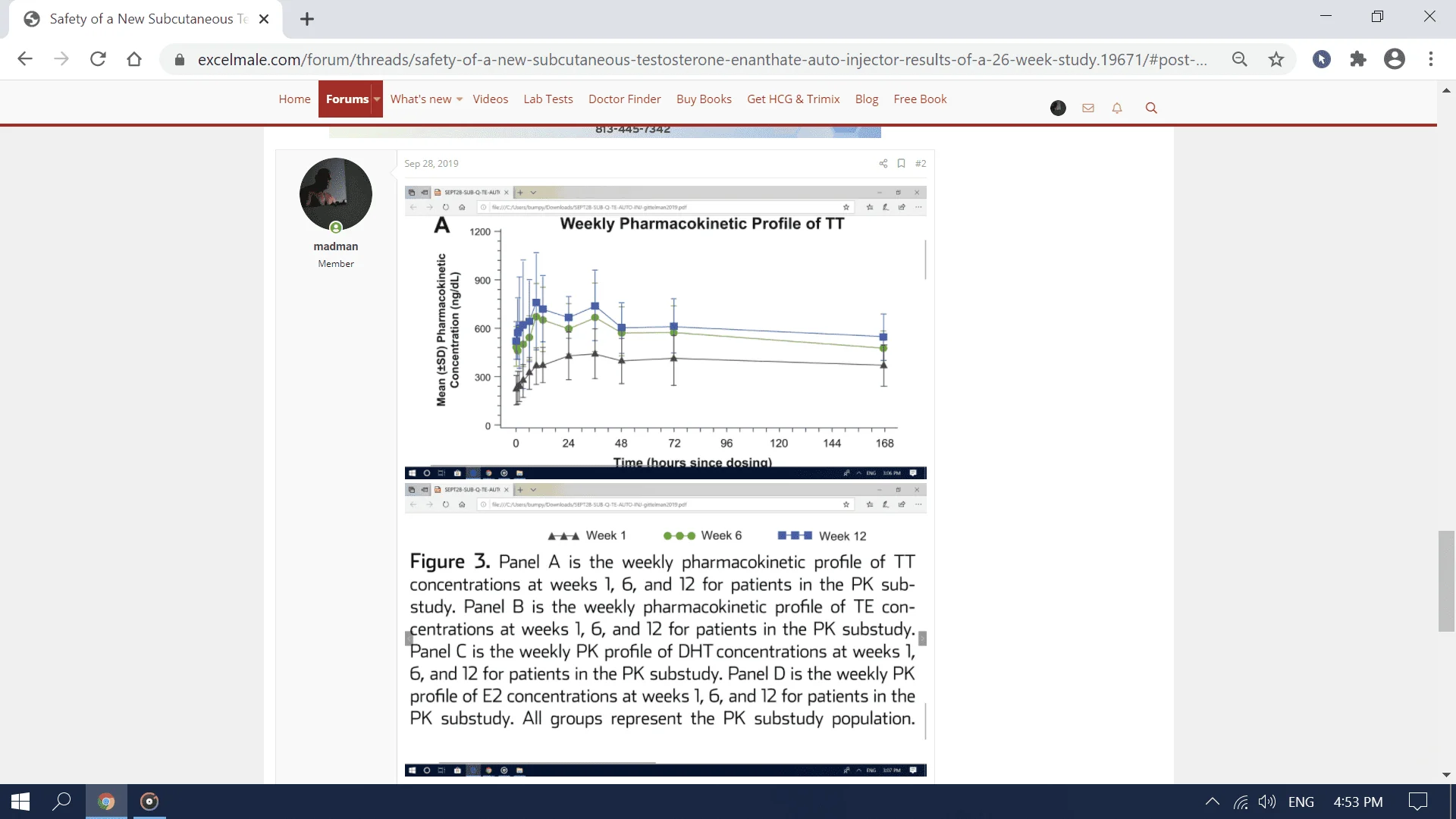Open Chrome three-dot menu
Screen dimensions: 1456x819
coord(1431,59)
